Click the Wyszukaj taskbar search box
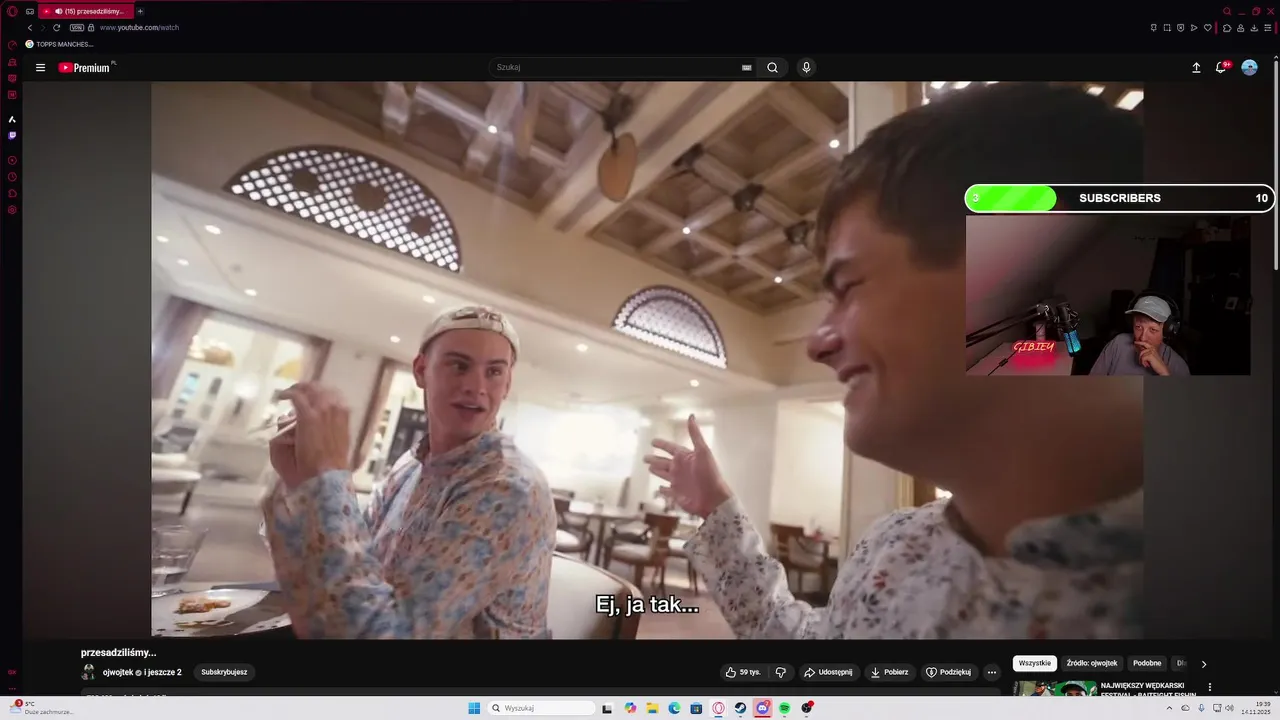 541,708
